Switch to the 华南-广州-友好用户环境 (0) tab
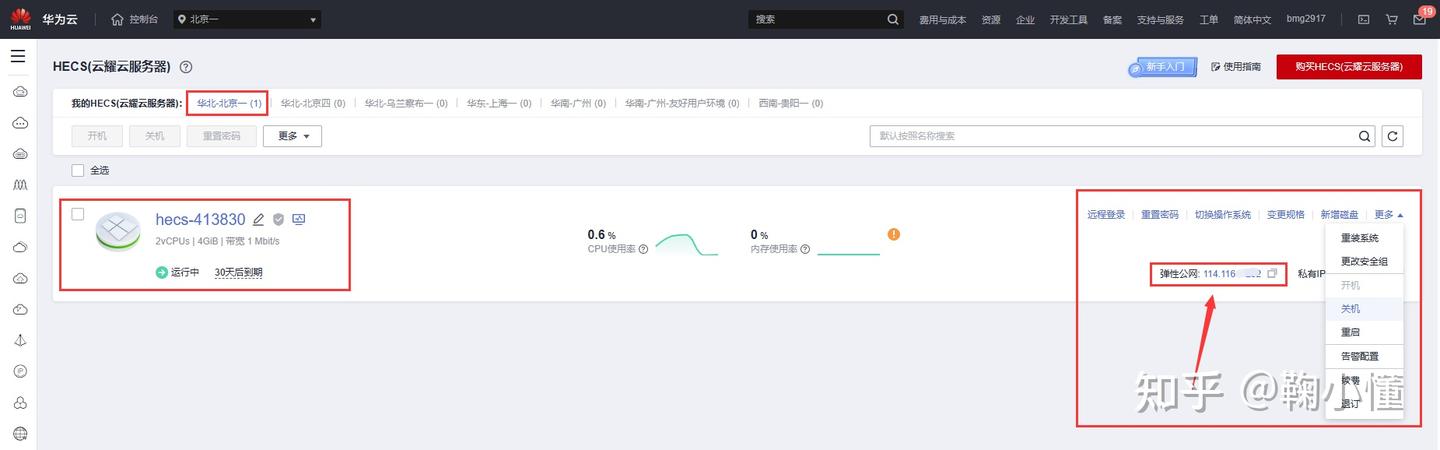 tap(682, 103)
